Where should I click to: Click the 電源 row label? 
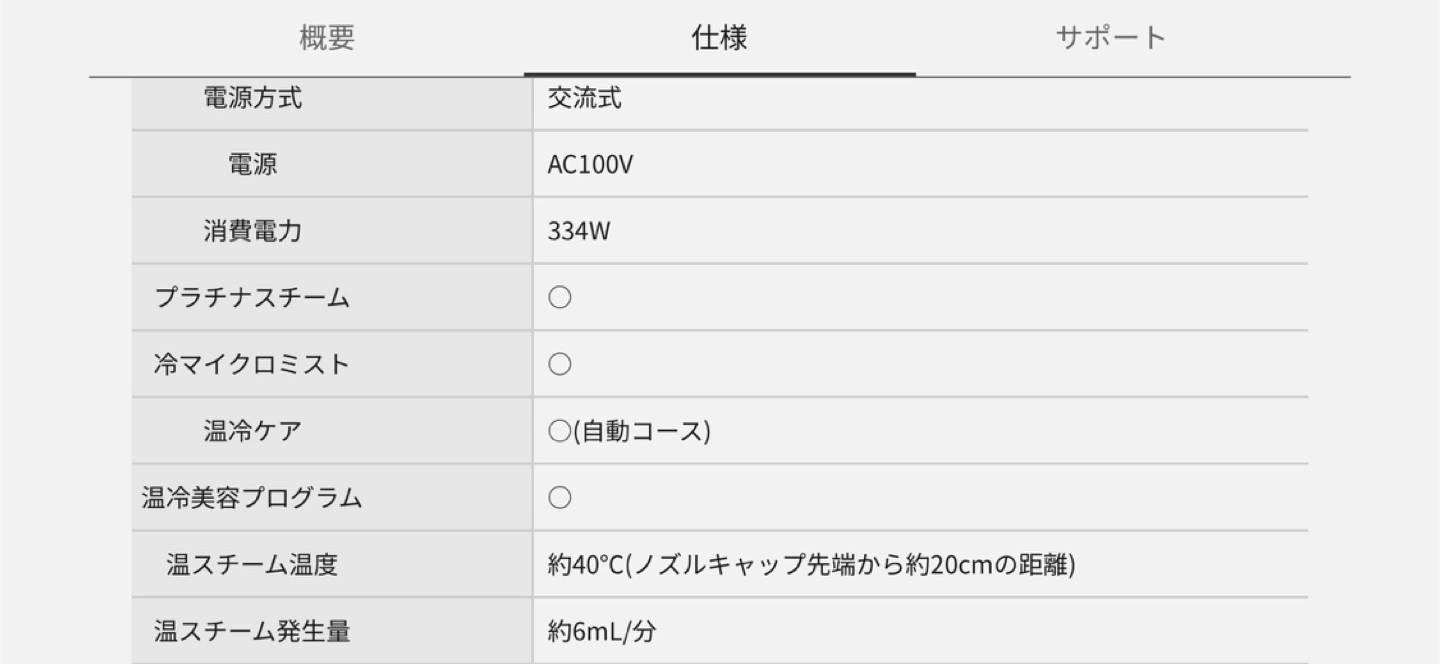253,164
